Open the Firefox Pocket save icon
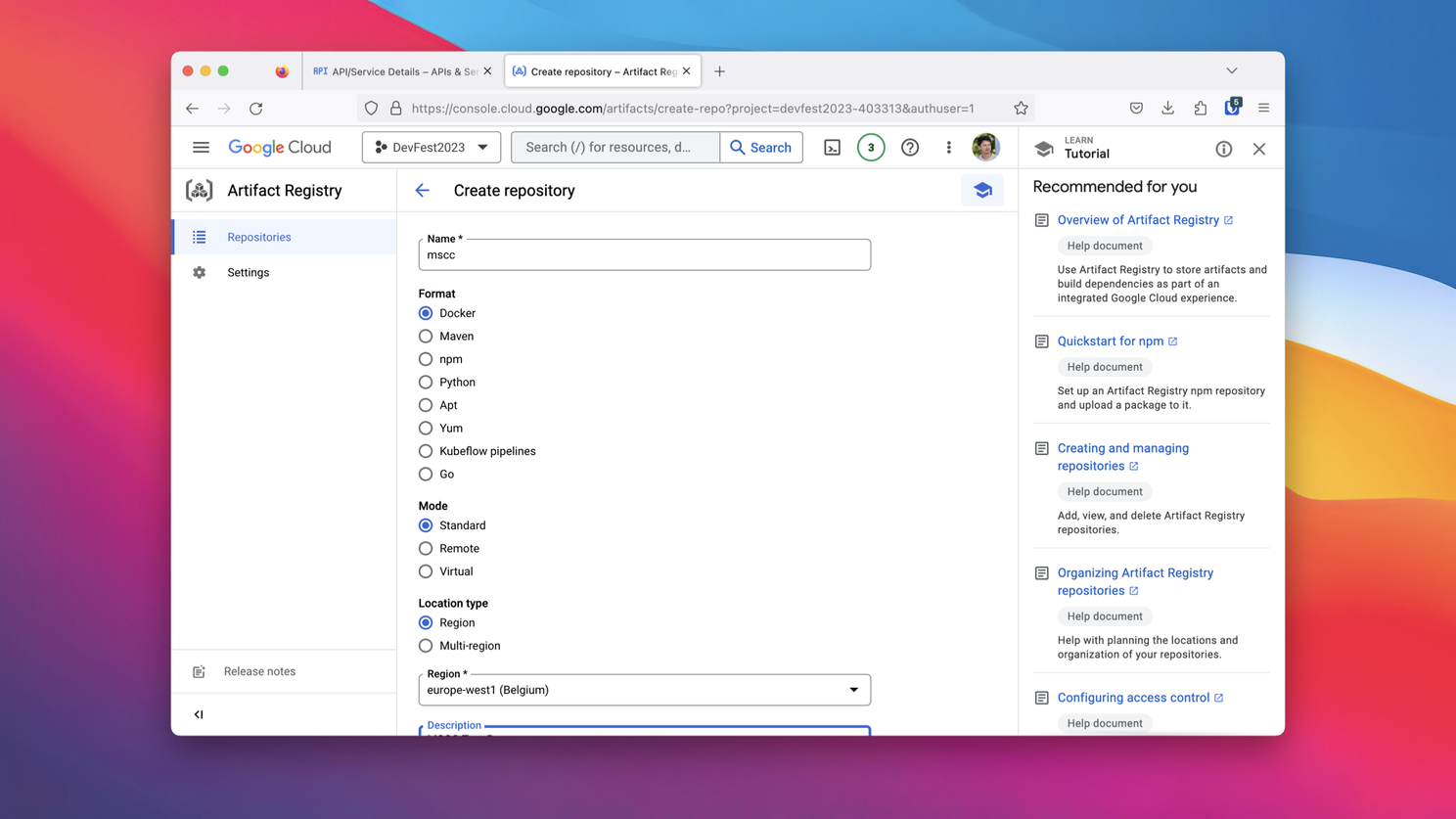This screenshot has height=819, width=1456. point(1136,109)
